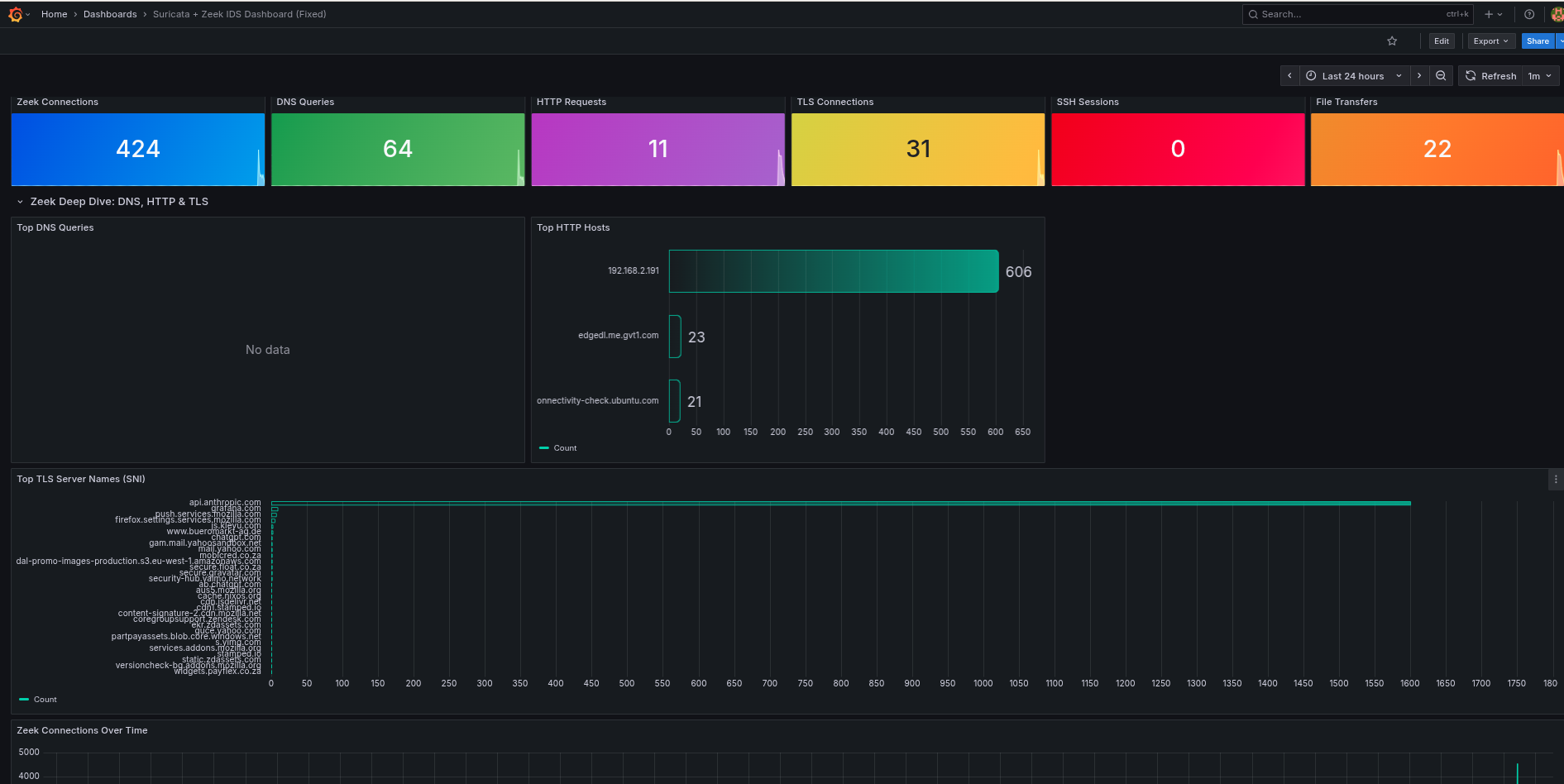The height and width of the screenshot is (784, 1564).
Task: Toggle Count legend in Top HTTP Hosts
Action: tap(565, 448)
